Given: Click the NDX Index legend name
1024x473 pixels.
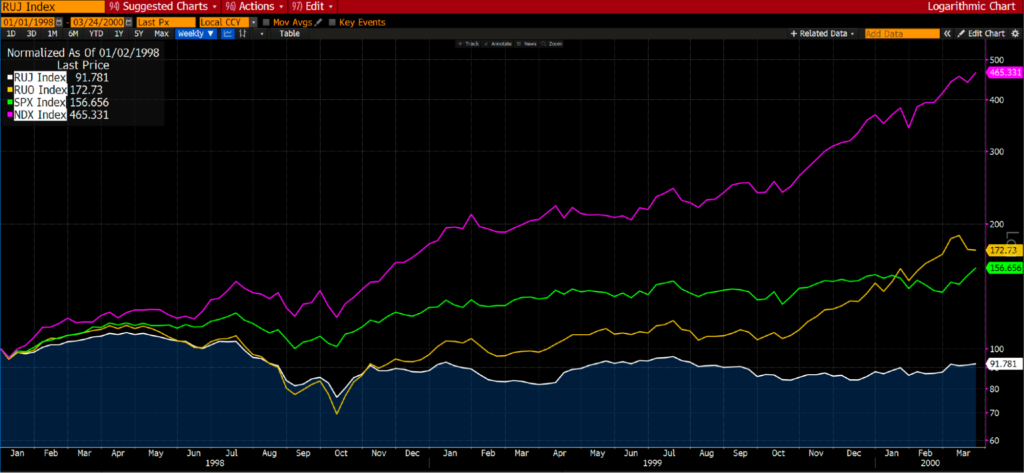Looking at the screenshot, I should click(x=38, y=115).
